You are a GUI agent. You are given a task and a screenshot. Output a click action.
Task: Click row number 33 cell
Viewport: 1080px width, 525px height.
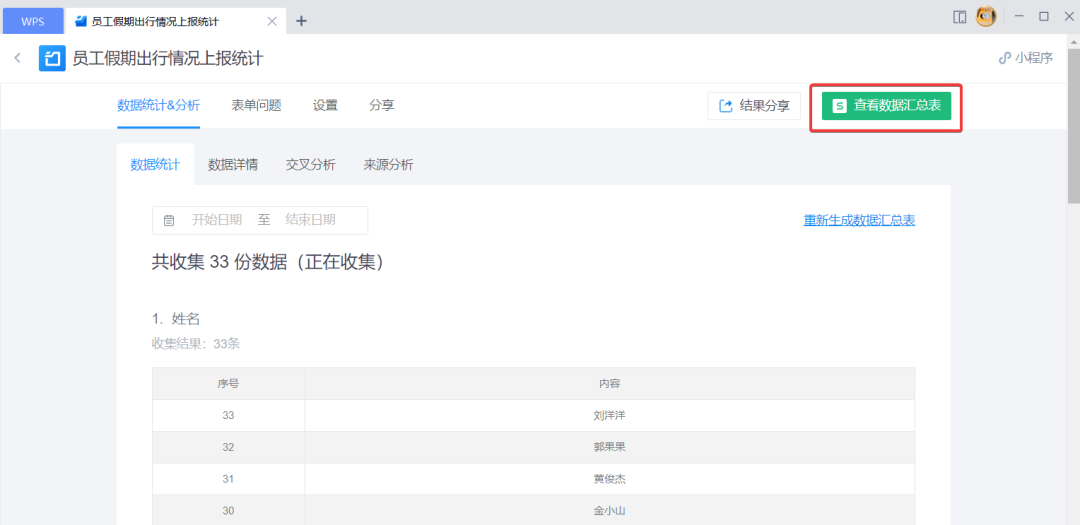point(229,415)
